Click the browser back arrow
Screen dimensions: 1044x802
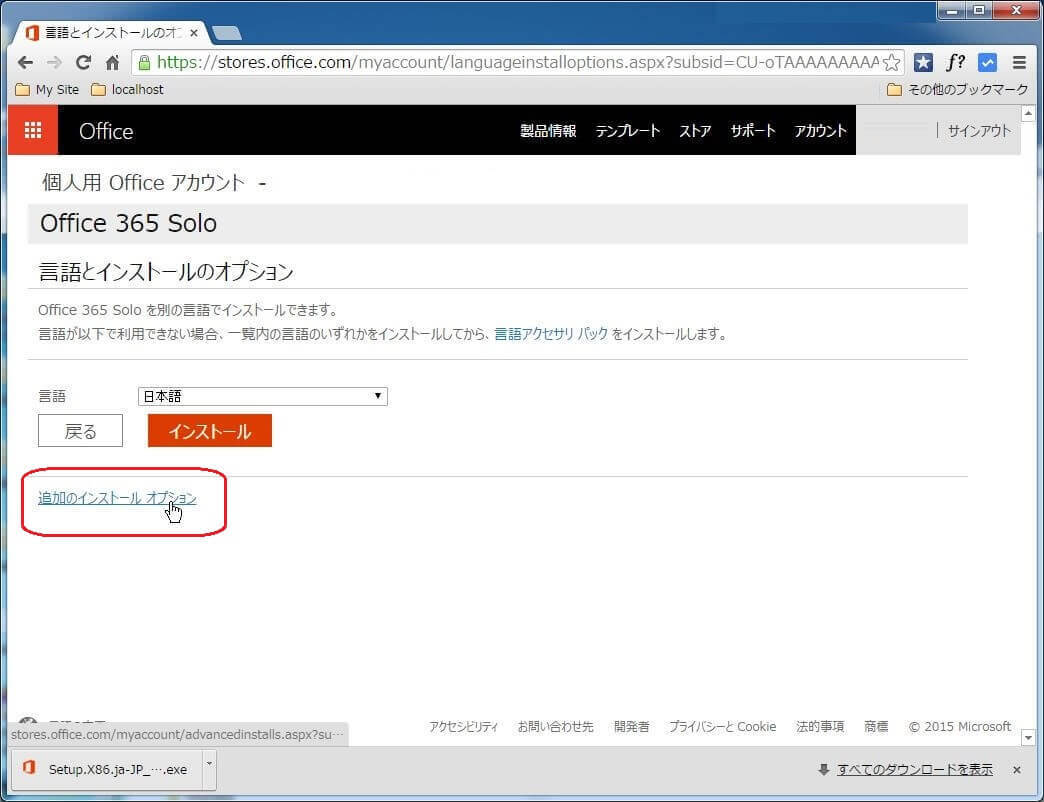point(25,62)
